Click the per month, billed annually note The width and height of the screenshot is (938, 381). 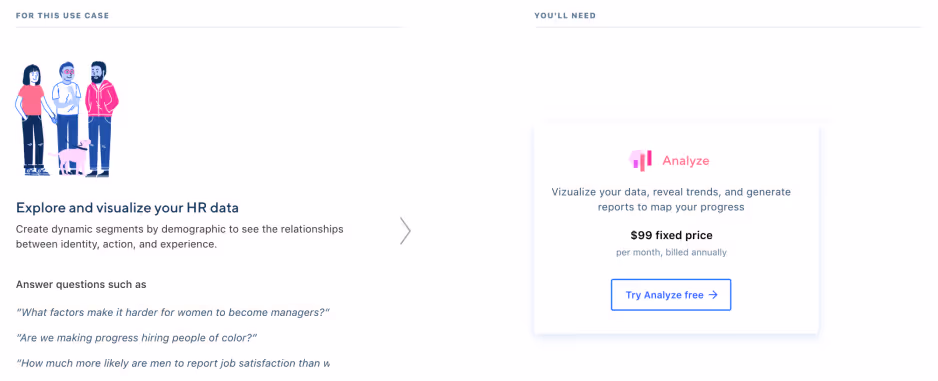pos(671,252)
